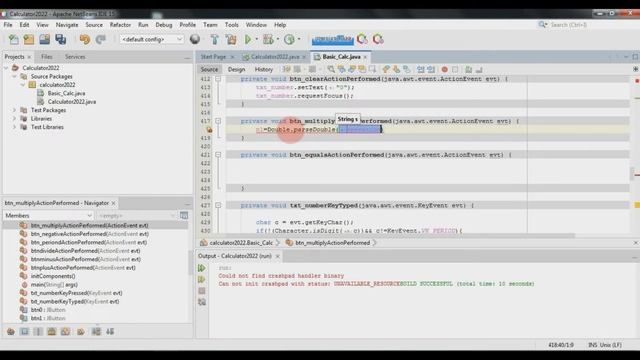
Task: Toggle show fields filter in Navigator footer
Action: (24, 331)
